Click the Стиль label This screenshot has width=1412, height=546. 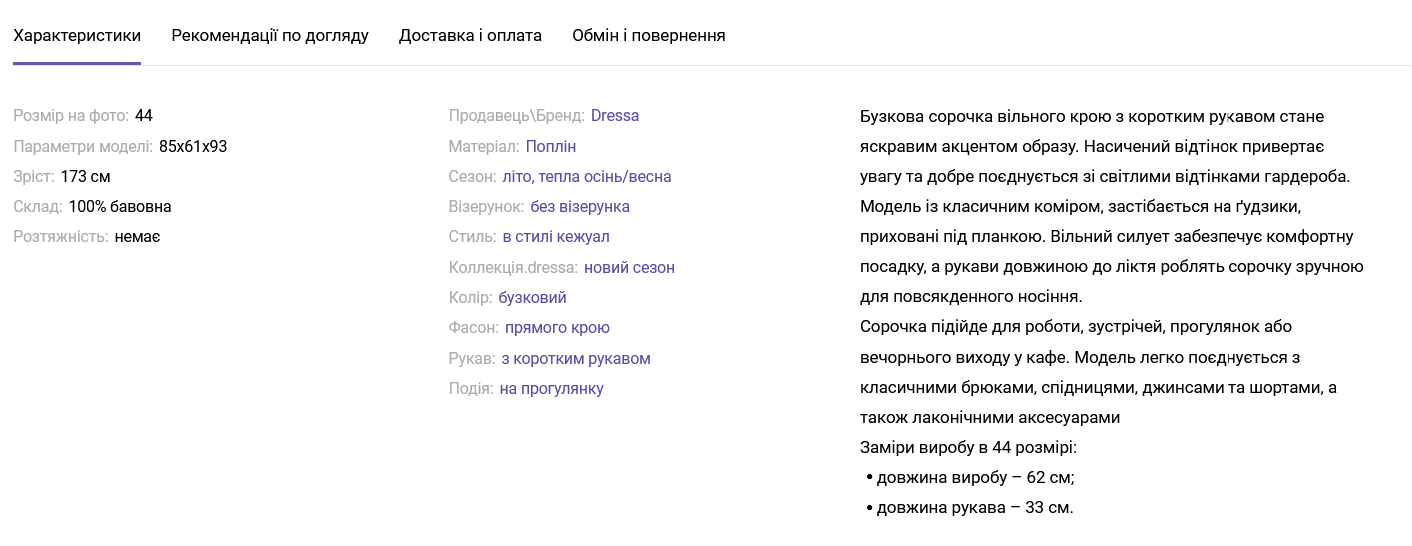pos(473,237)
